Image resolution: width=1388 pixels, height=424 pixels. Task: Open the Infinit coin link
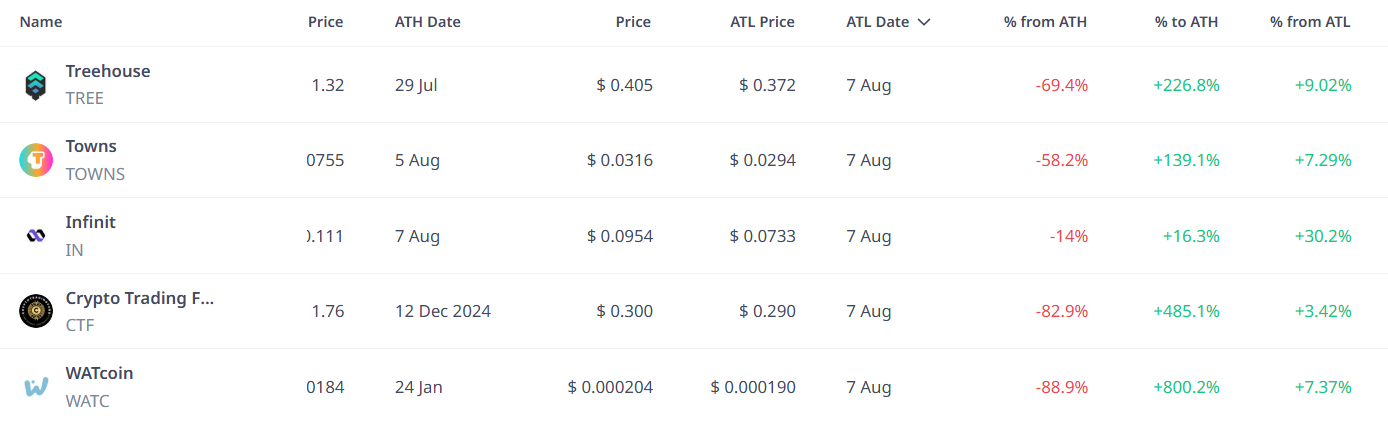pyautogui.click(x=91, y=222)
